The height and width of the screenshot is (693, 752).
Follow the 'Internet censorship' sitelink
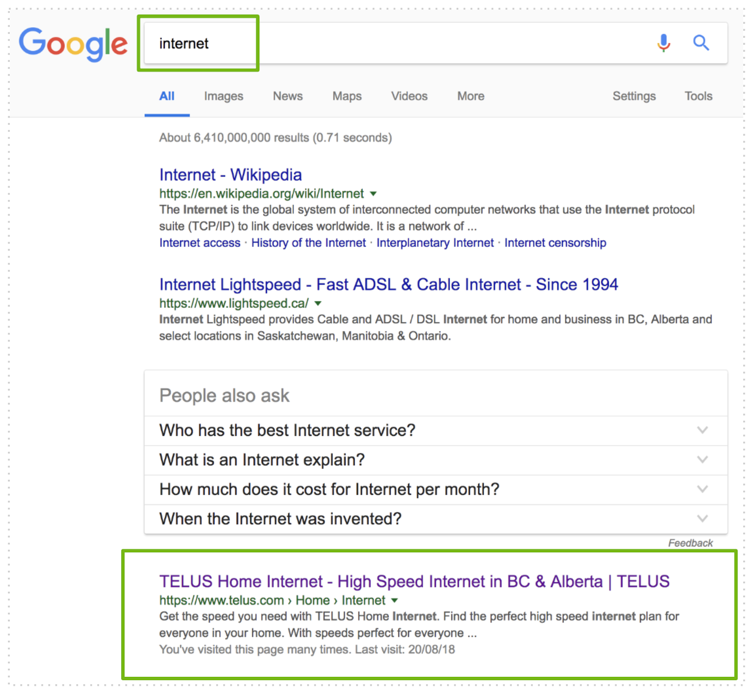[555, 243]
